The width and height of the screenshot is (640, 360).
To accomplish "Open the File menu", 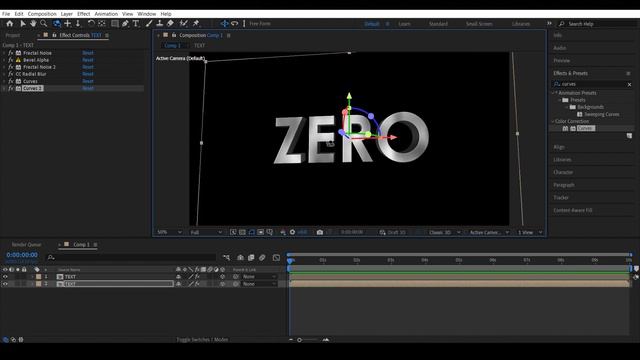I will (6, 14).
